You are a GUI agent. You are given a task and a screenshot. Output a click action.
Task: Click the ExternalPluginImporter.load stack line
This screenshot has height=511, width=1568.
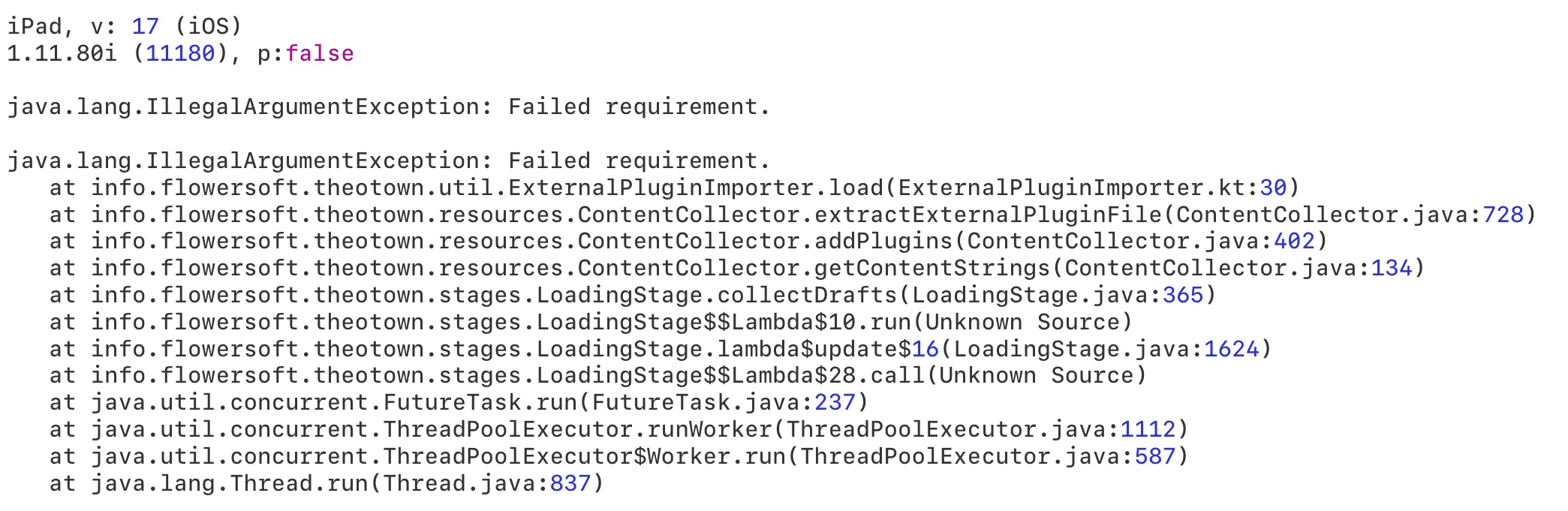point(674,188)
